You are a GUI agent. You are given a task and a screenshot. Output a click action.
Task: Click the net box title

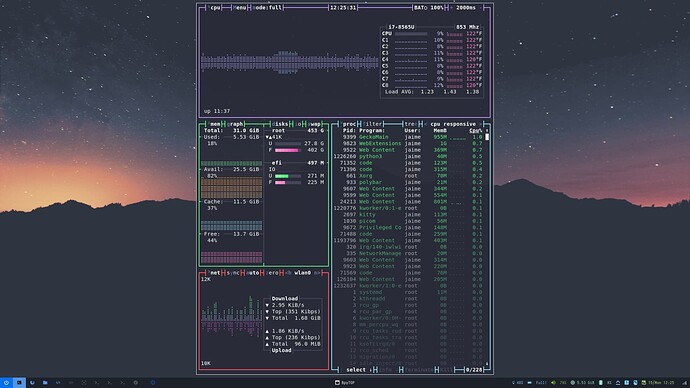click(x=215, y=273)
